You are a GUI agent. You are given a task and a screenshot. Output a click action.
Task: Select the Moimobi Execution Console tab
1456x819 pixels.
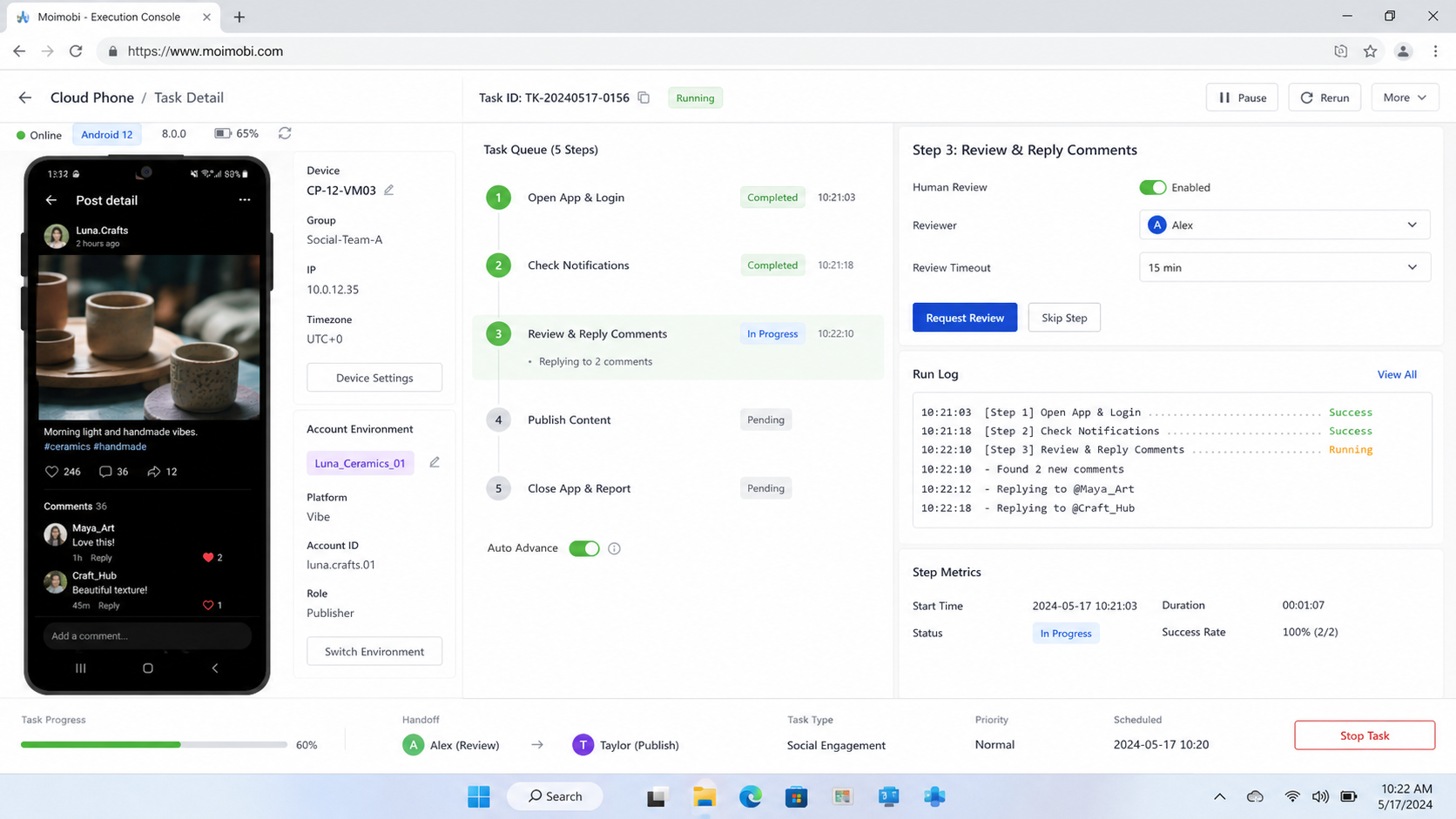(x=113, y=17)
